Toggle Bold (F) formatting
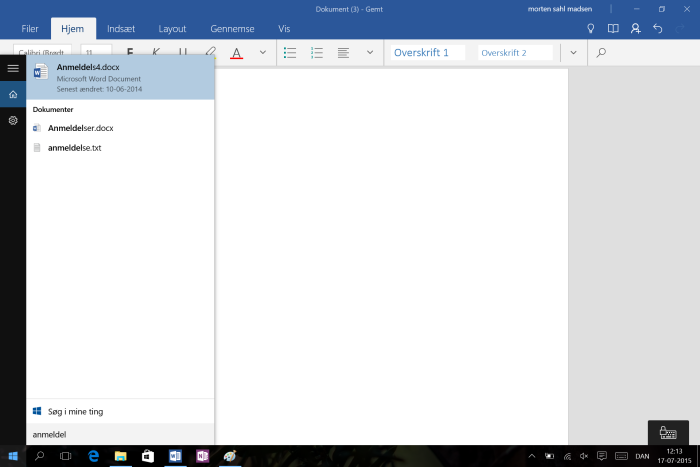This screenshot has height=467, width=700. 130,52
